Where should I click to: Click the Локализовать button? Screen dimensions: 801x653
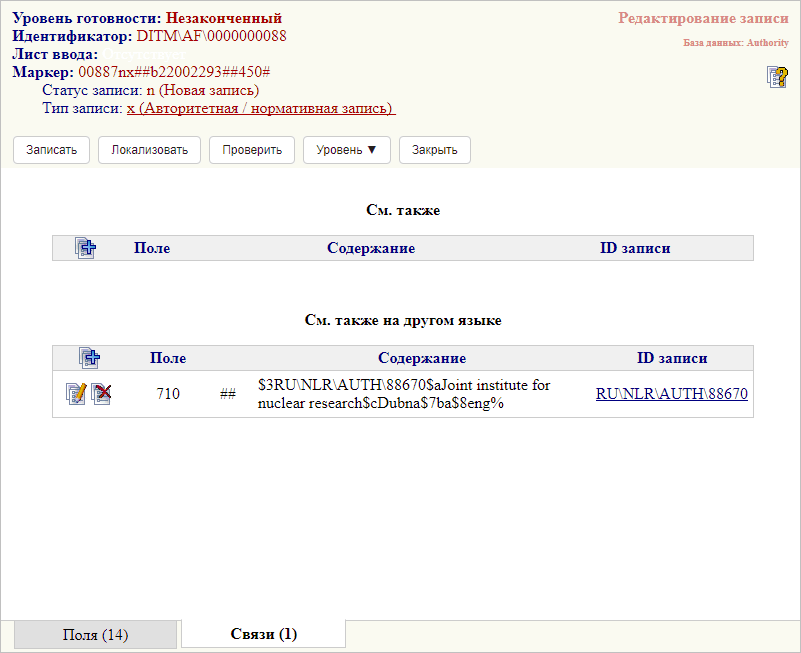tap(149, 150)
